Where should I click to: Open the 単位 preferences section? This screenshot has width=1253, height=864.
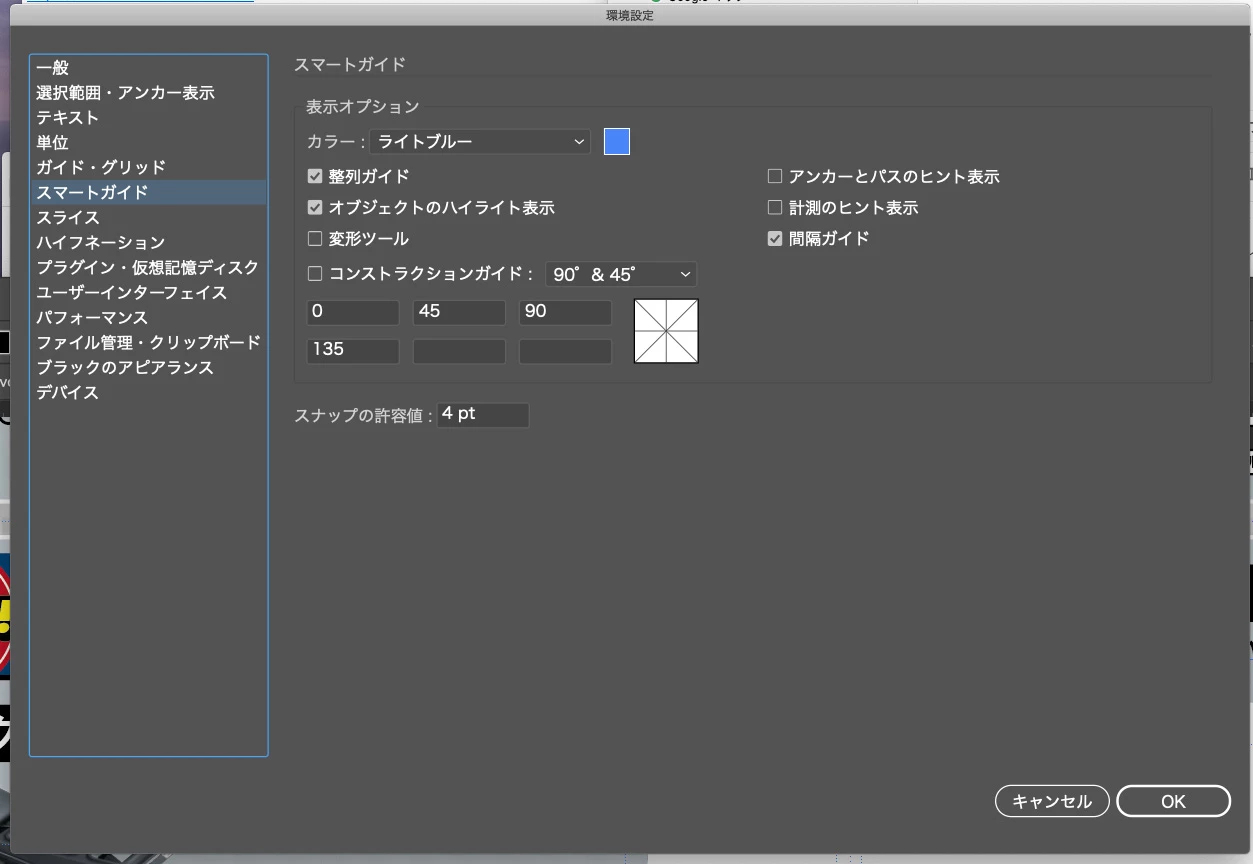pyautogui.click(x=148, y=143)
